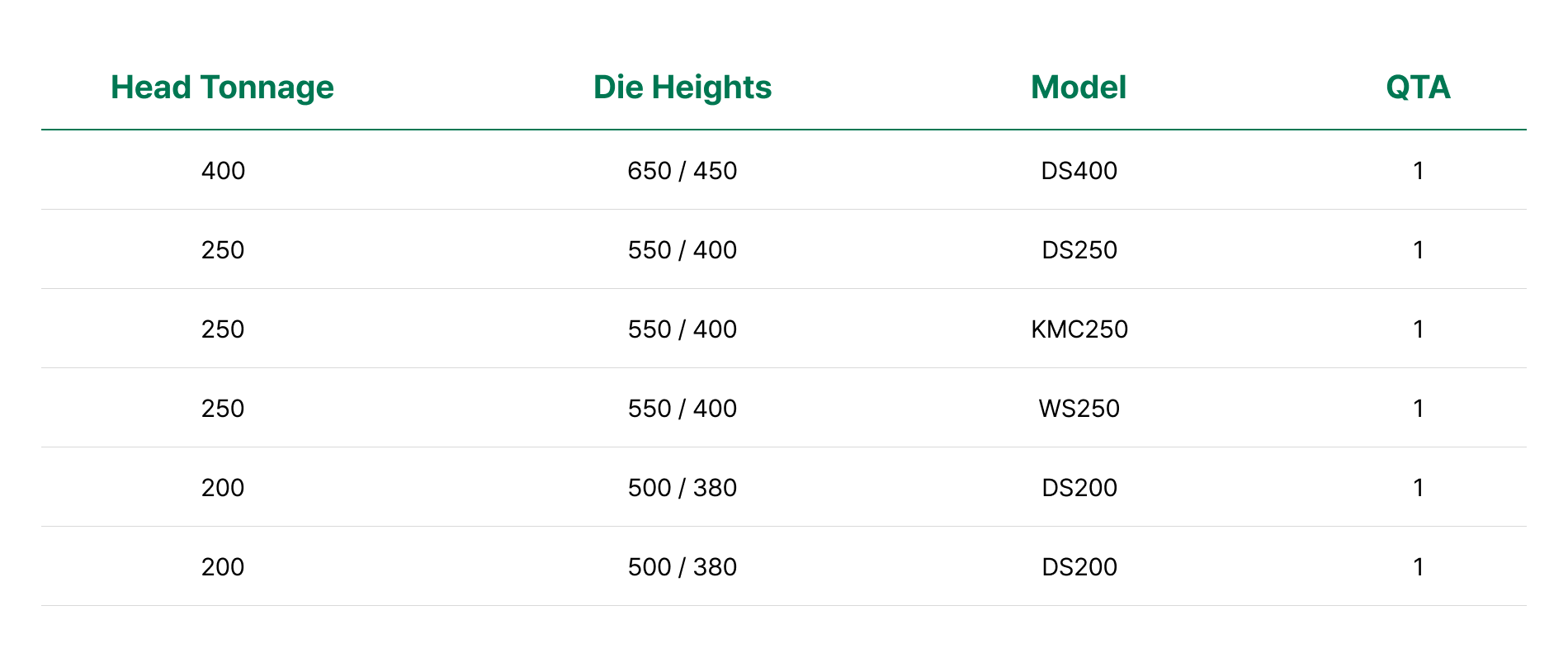Select the QTA value for KMC250
1568x672 pixels.
(x=1418, y=329)
